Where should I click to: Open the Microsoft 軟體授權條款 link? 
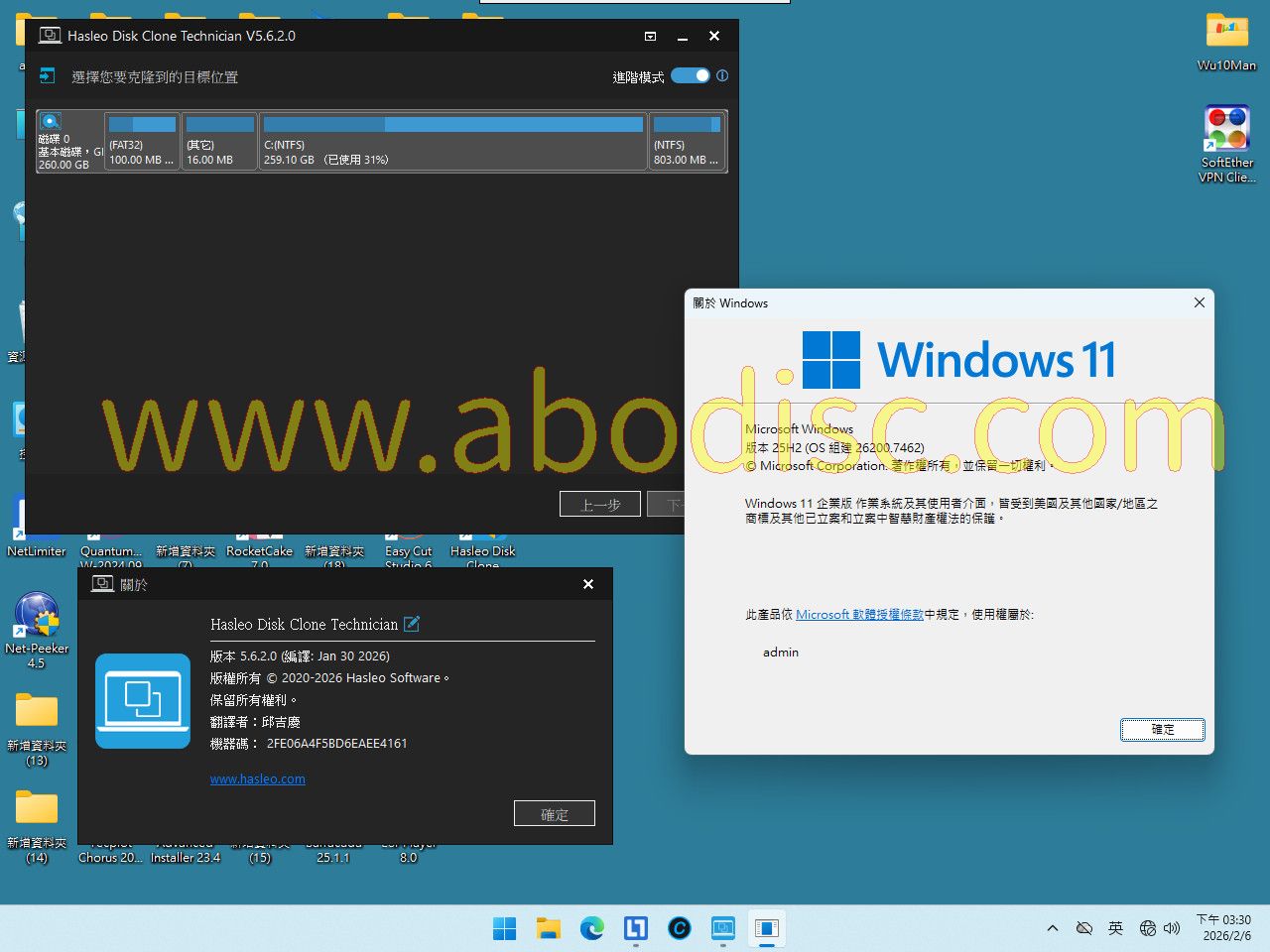pyautogui.click(x=859, y=615)
